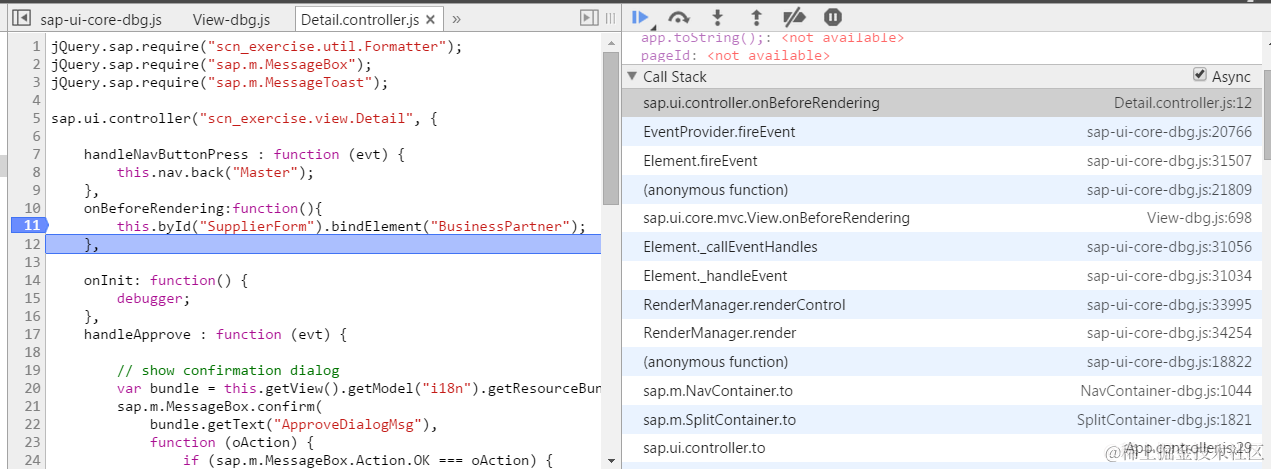Select the sap.m.NavContainer.to stack frame

click(941, 391)
